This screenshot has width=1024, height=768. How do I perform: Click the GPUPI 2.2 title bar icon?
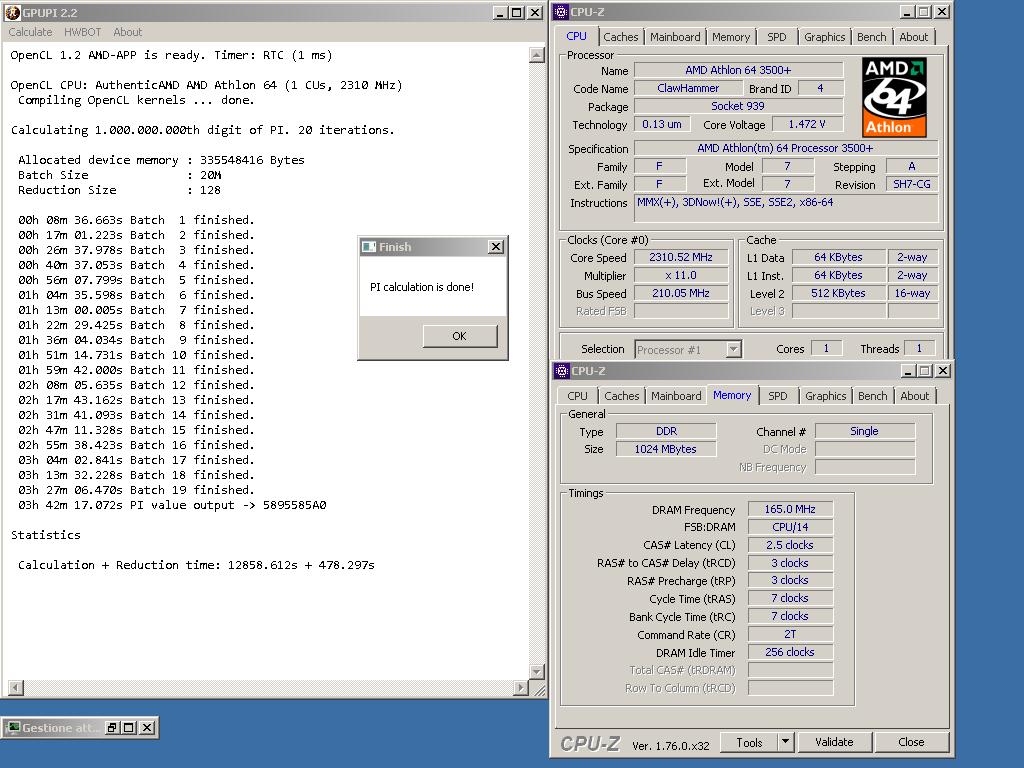point(12,12)
